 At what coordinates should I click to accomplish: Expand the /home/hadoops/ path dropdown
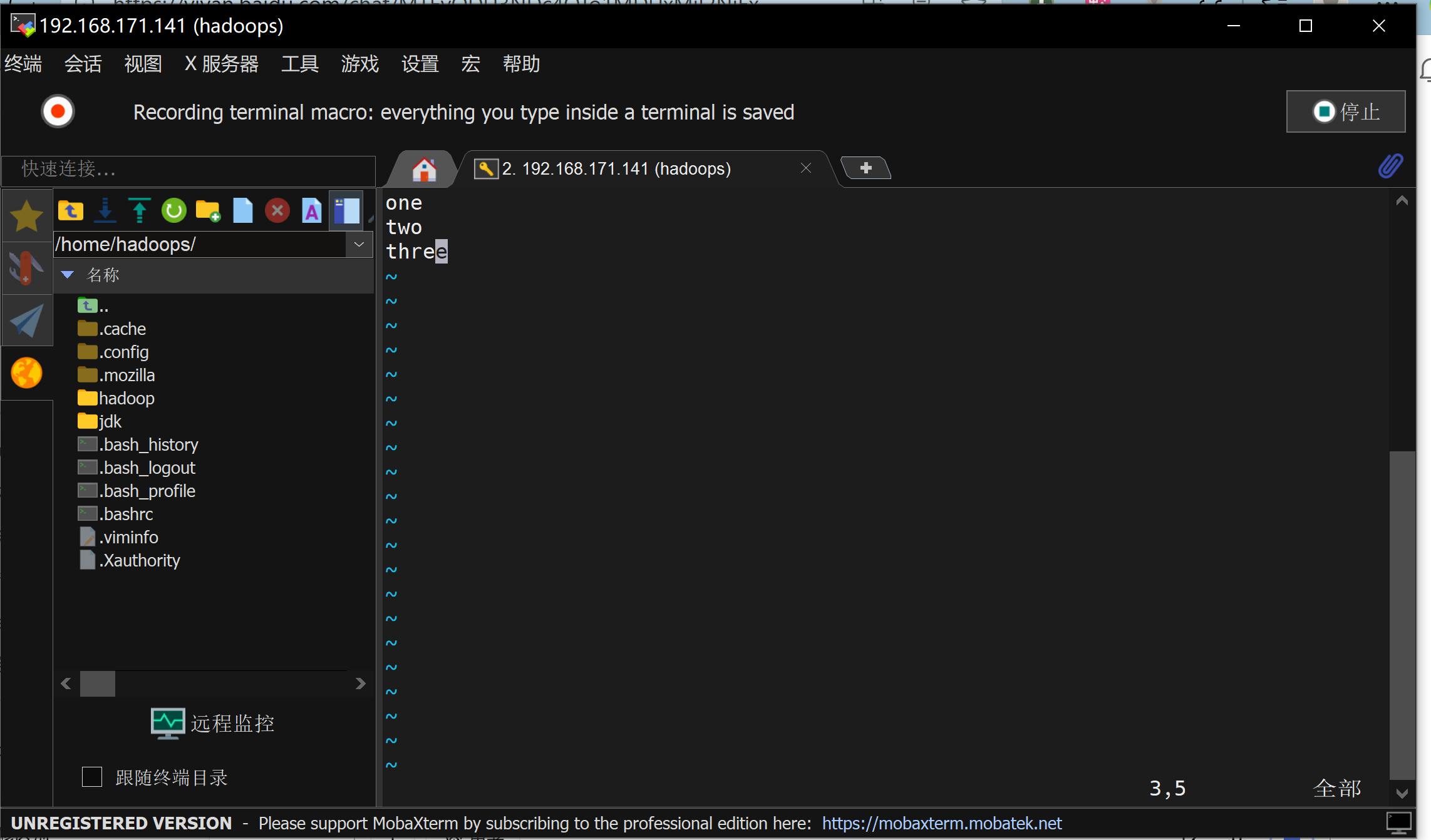click(x=359, y=244)
